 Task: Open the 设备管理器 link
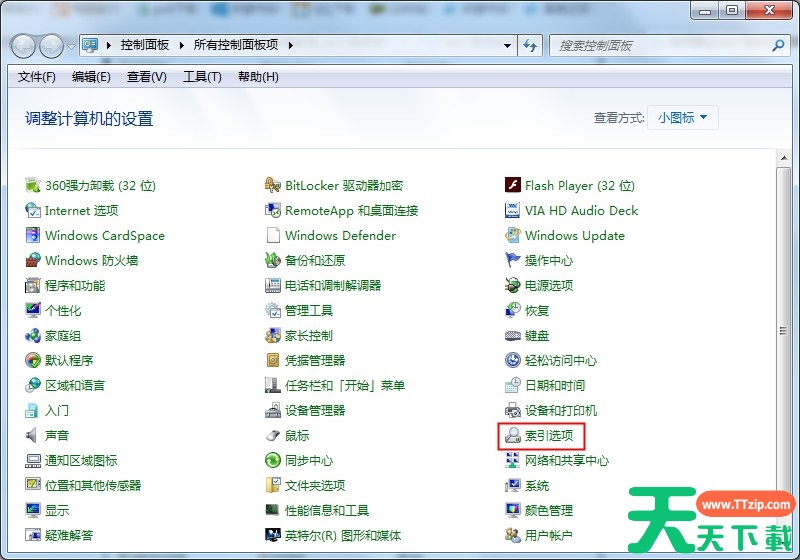(x=315, y=411)
